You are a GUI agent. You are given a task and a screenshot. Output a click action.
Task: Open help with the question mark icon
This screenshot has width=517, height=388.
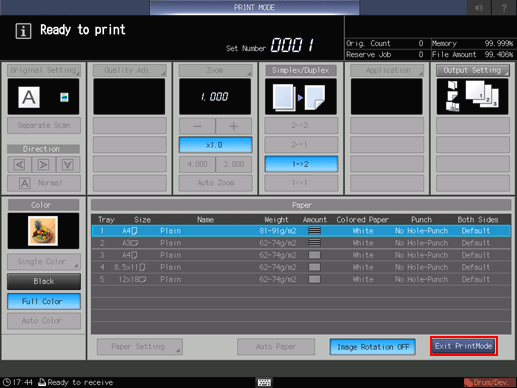point(504,7)
